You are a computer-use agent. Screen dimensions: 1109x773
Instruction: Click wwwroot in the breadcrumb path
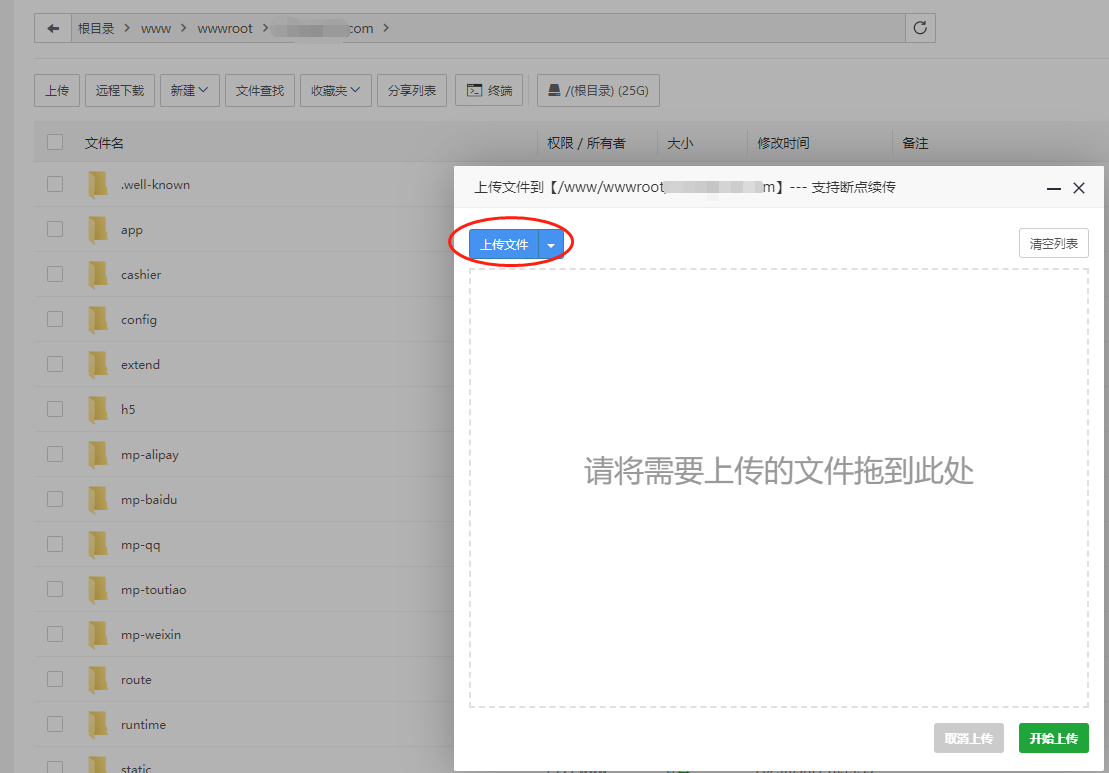[x=225, y=28]
